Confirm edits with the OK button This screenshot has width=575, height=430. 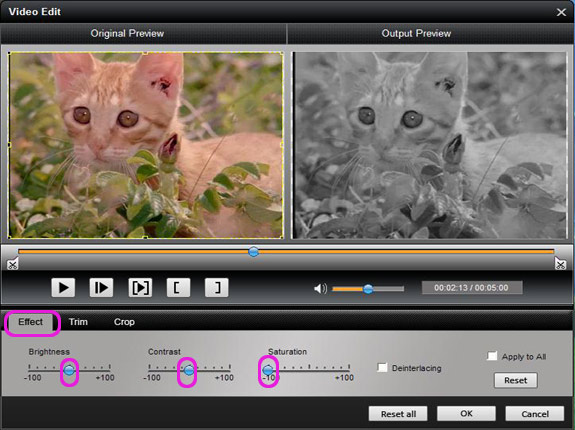[x=466, y=414]
